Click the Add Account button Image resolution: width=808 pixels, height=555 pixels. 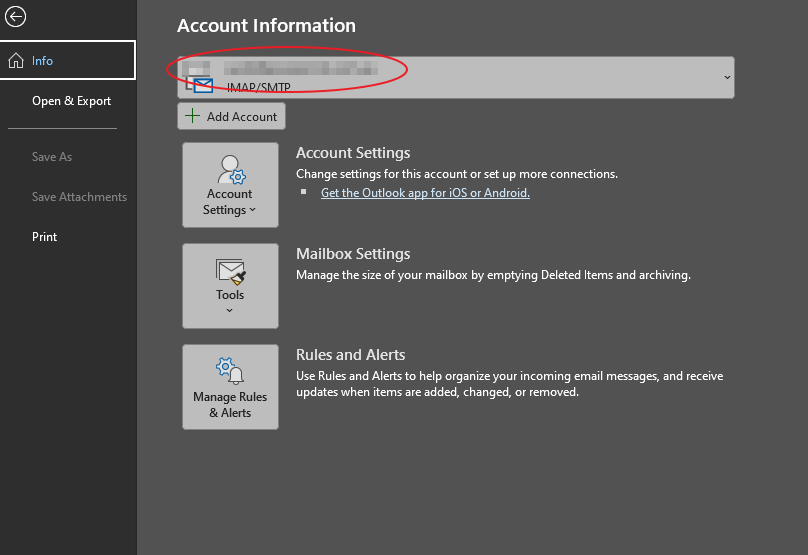231,116
